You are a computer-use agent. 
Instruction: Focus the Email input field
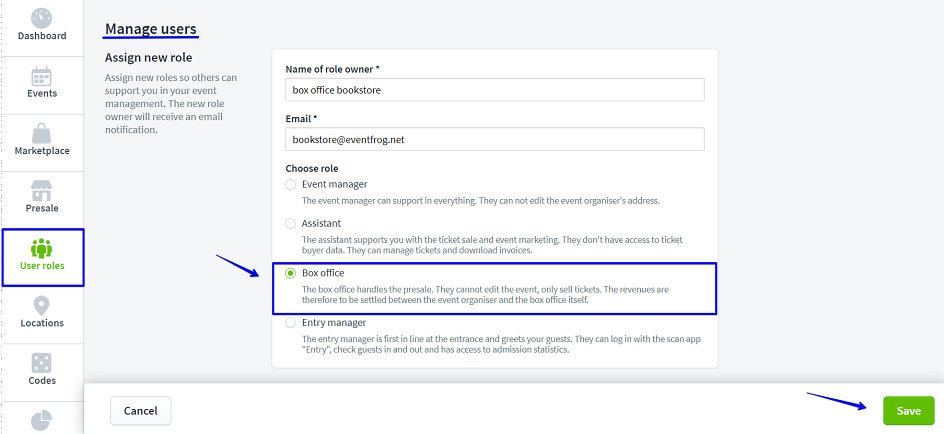495,140
